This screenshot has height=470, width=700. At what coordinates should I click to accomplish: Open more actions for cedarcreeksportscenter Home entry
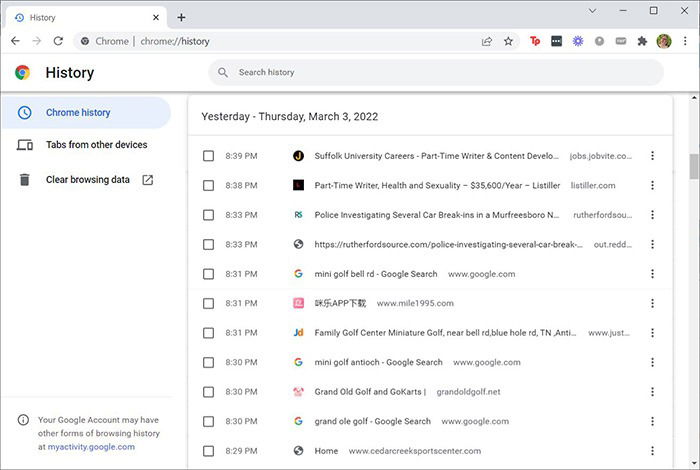coord(652,451)
